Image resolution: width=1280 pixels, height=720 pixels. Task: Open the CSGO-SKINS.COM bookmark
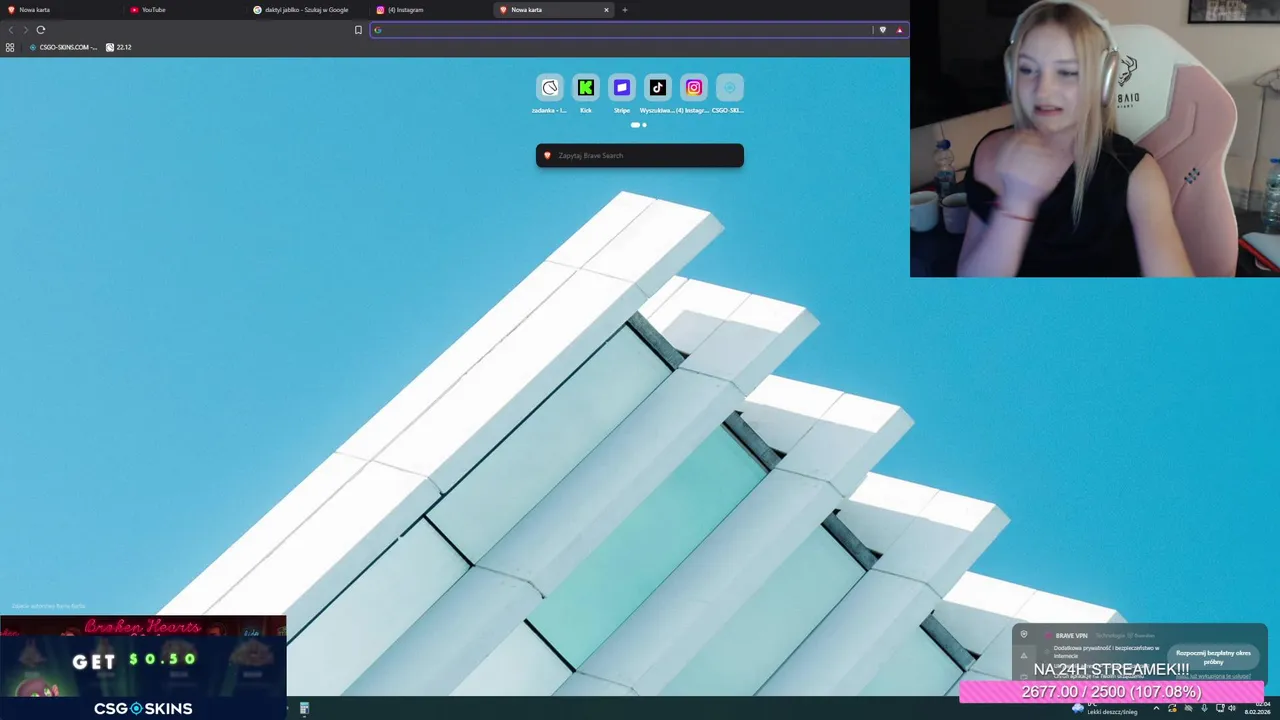(x=63, y=47)
